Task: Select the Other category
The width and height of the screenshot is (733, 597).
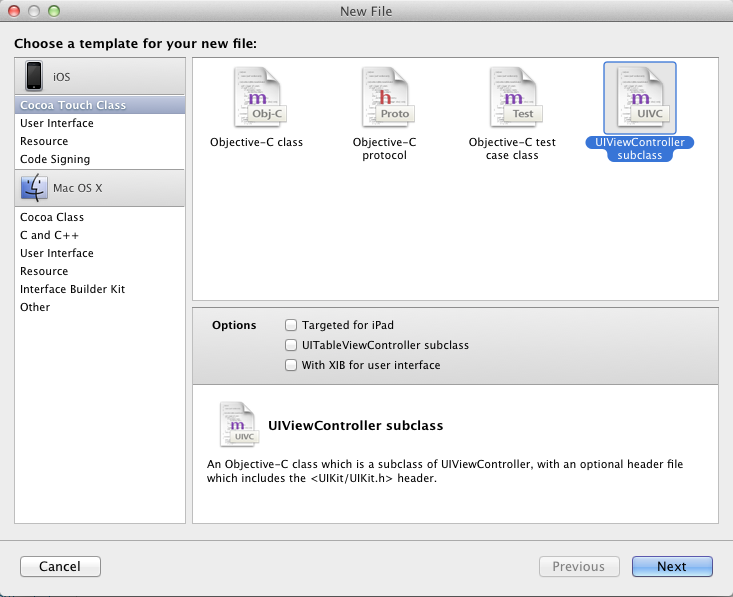Action: click(35, 307)
